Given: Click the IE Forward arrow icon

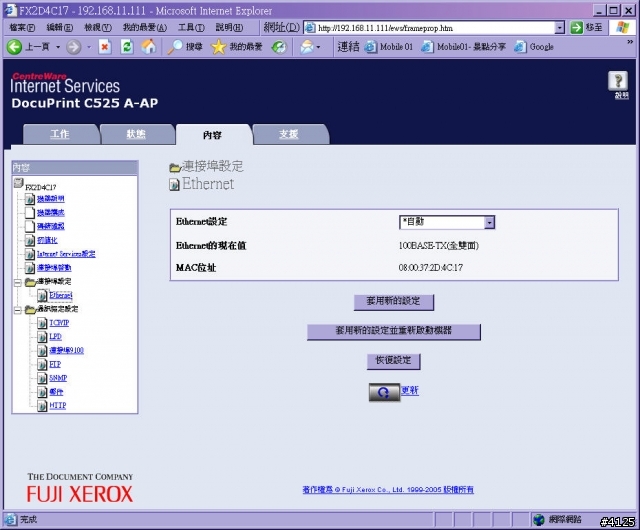Looking at the screenshot, I should click(73, 47).
